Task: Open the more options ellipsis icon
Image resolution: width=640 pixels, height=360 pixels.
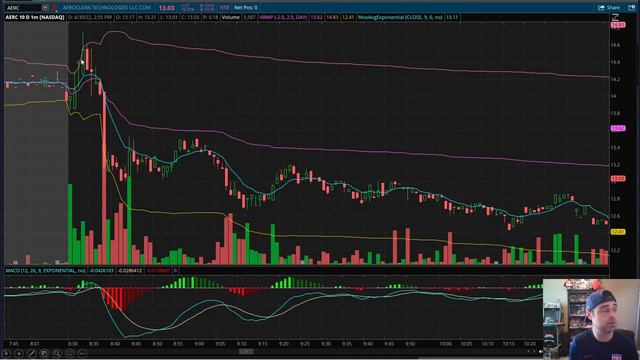Action: [82, 353]
